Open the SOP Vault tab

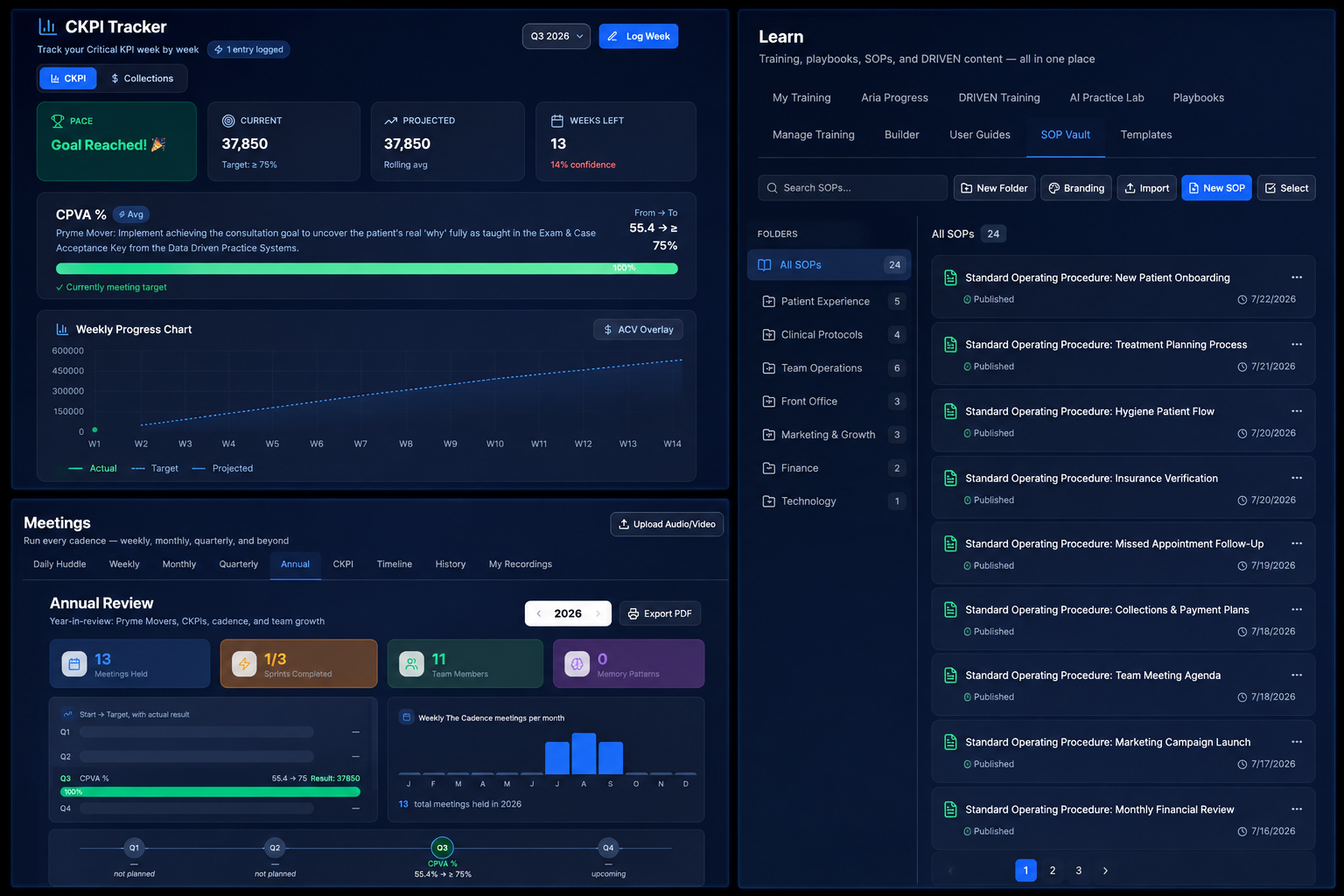pyautogui.click(x=1065, y=135)
